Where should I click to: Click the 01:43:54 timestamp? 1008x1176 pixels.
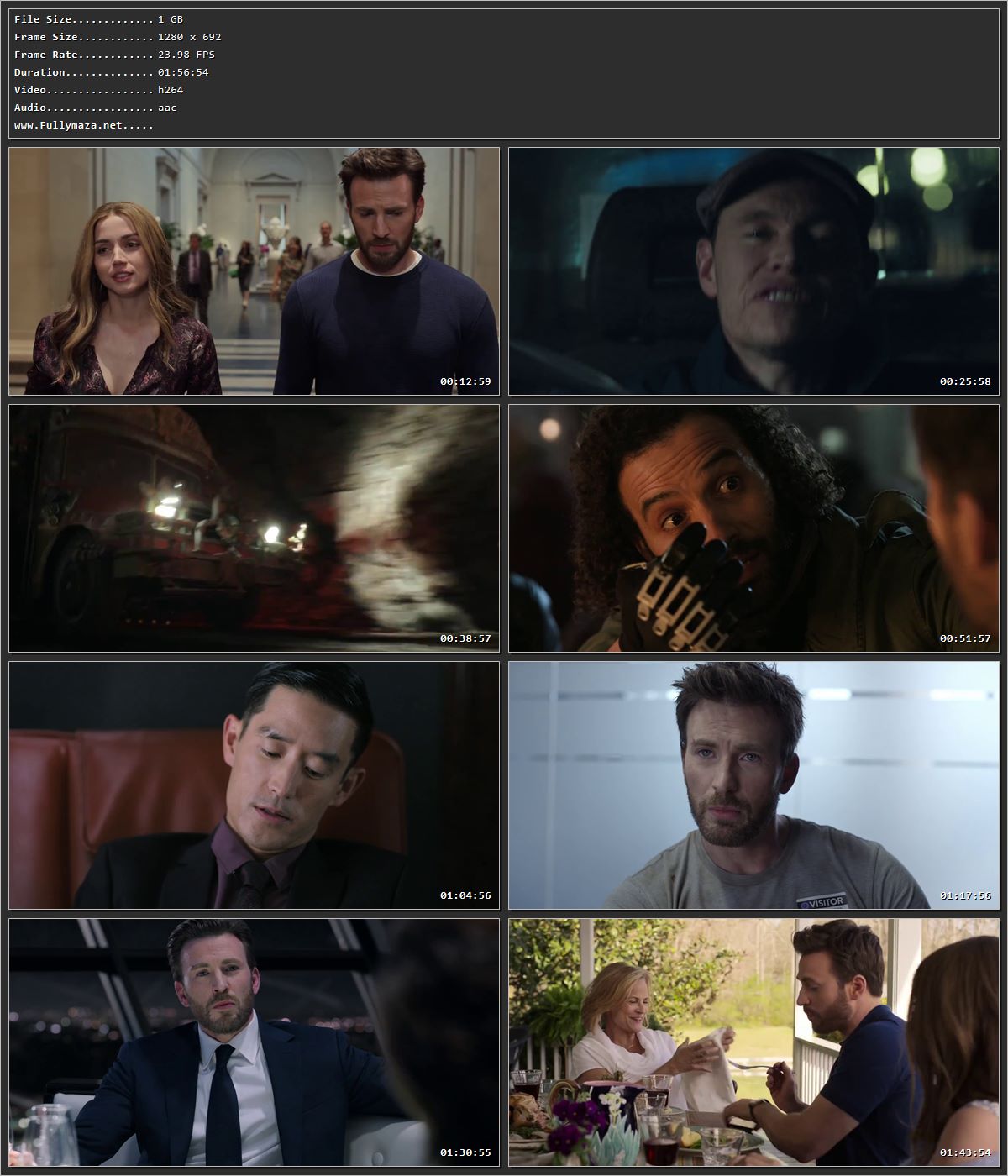tap(965, 1152)
